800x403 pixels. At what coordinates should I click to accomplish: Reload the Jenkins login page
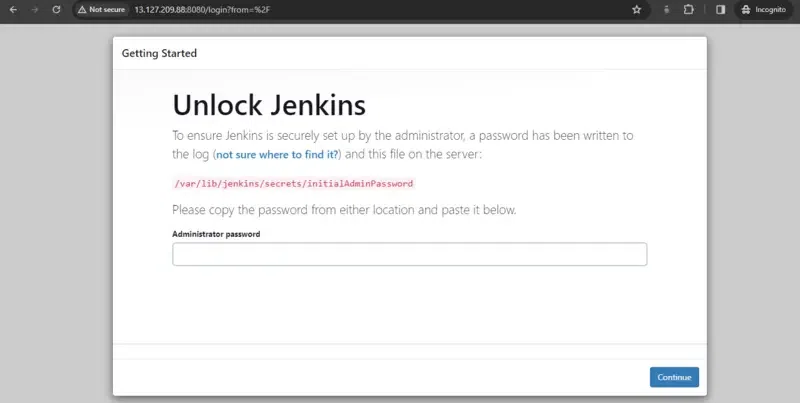click(x=55, y=9)
